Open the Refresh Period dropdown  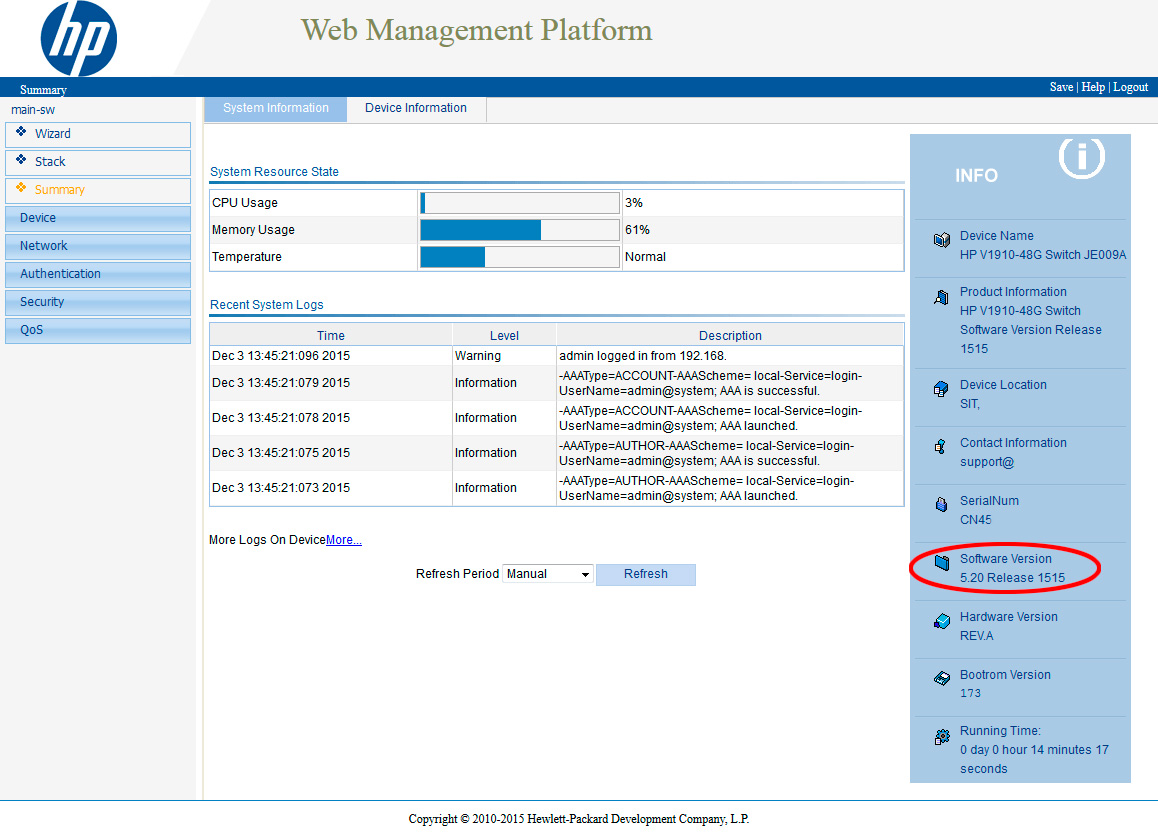(x=548, y=574)
